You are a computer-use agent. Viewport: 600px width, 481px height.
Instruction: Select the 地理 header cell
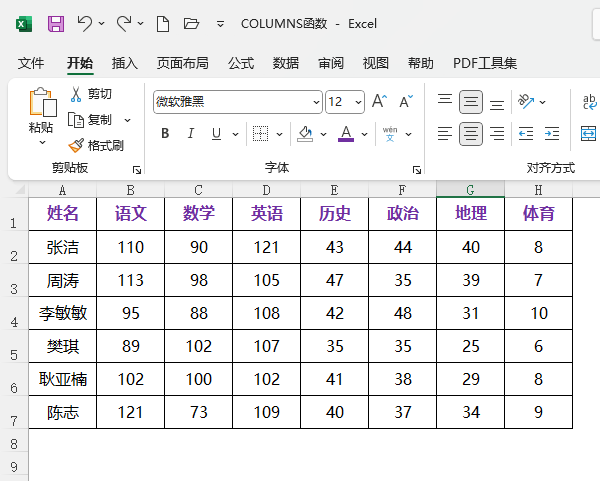(470, 214)
